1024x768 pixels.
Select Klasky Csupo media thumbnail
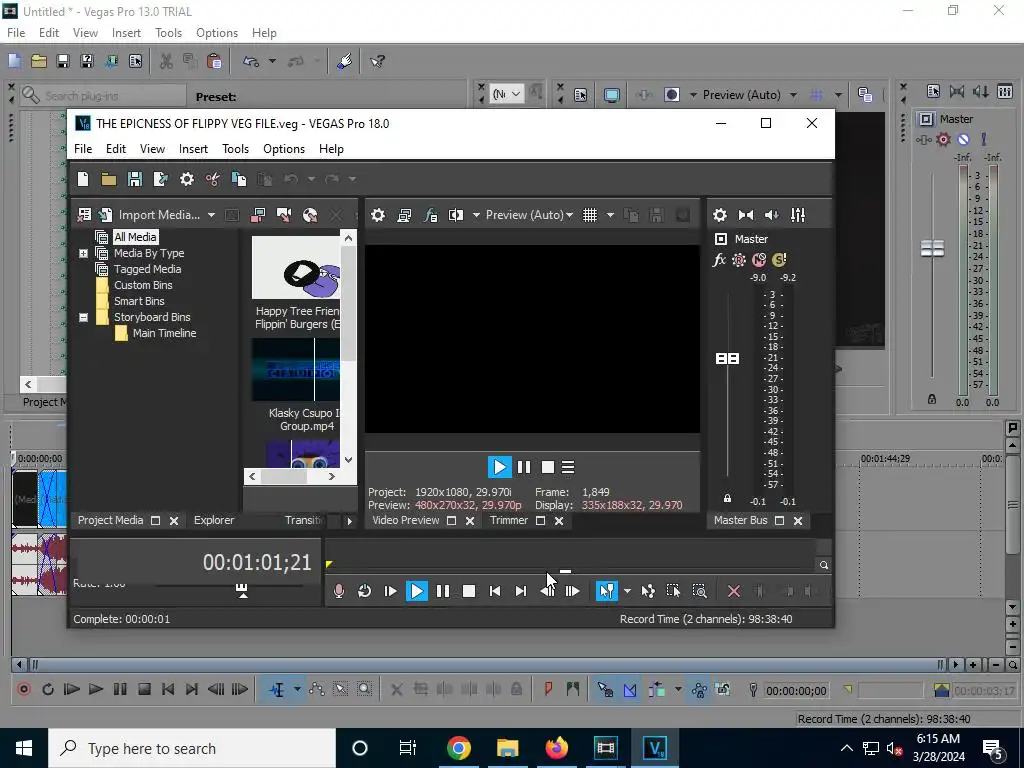(x=296, y=370)
